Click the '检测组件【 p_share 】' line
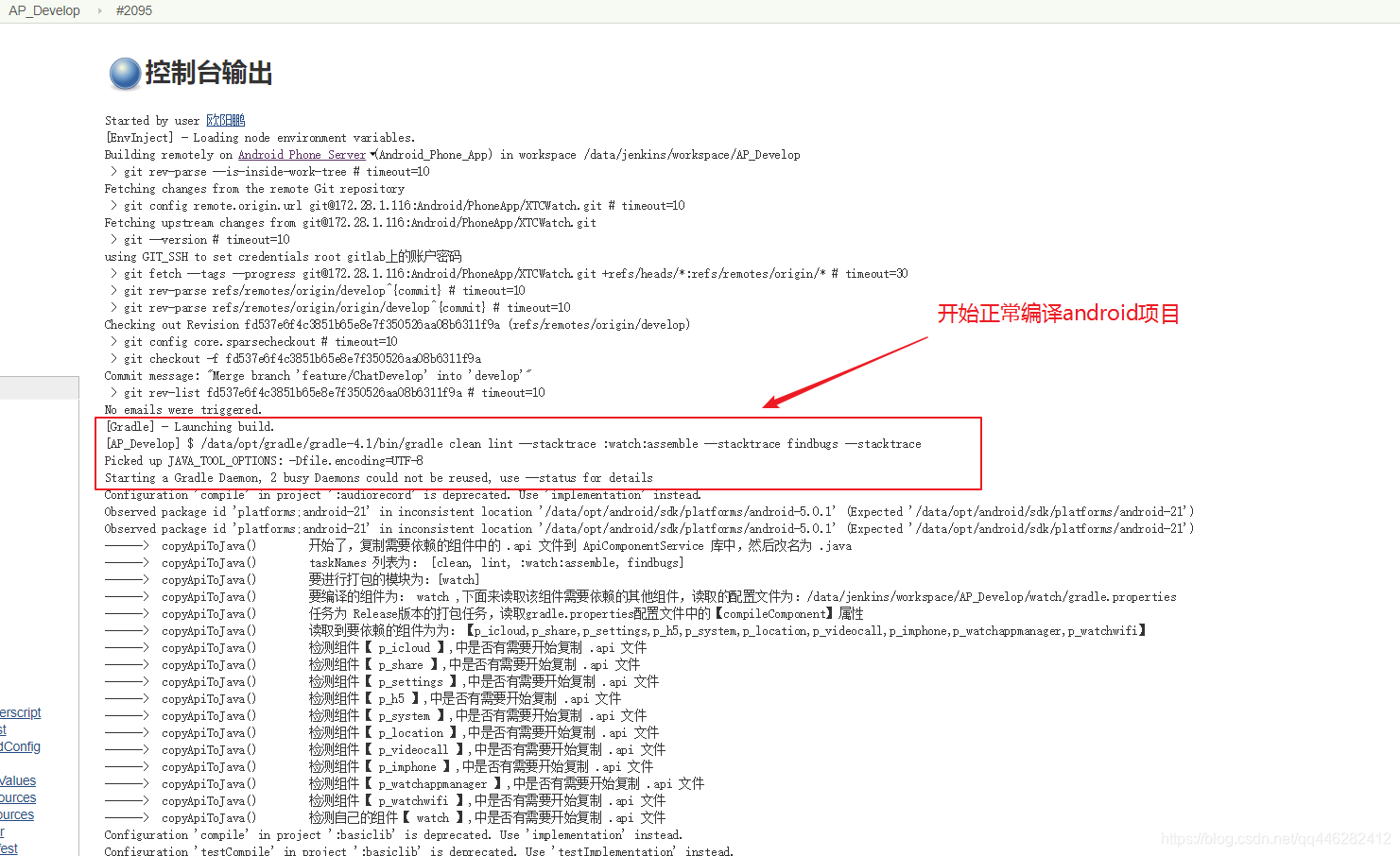 click(x=372, y=665)
